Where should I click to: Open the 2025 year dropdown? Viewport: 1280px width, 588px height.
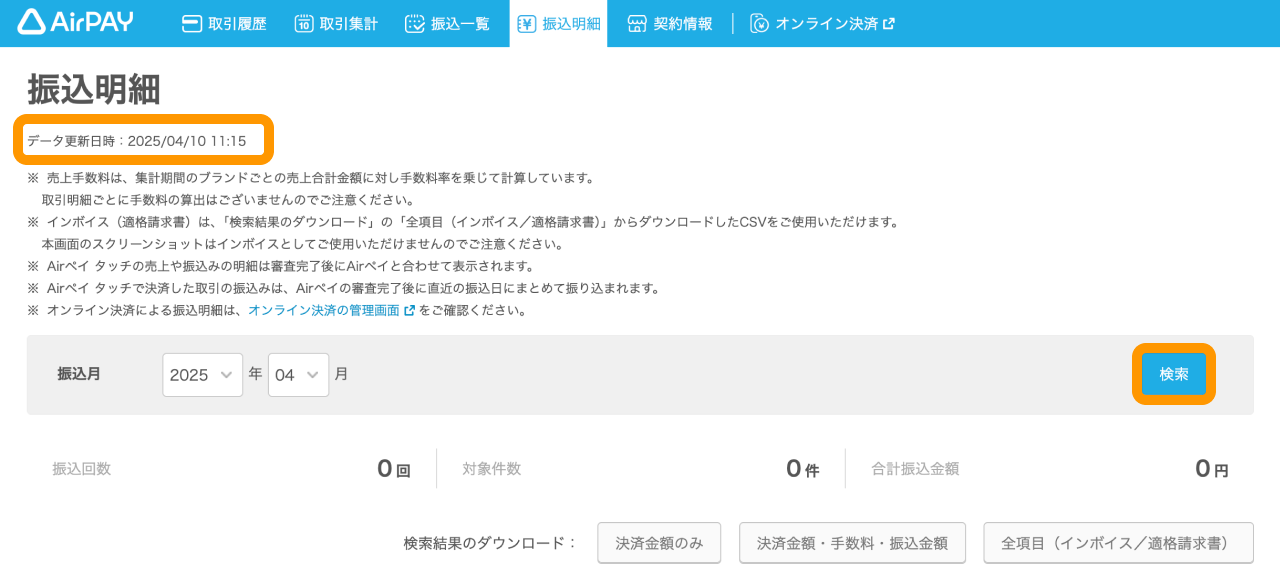[202, 375]
